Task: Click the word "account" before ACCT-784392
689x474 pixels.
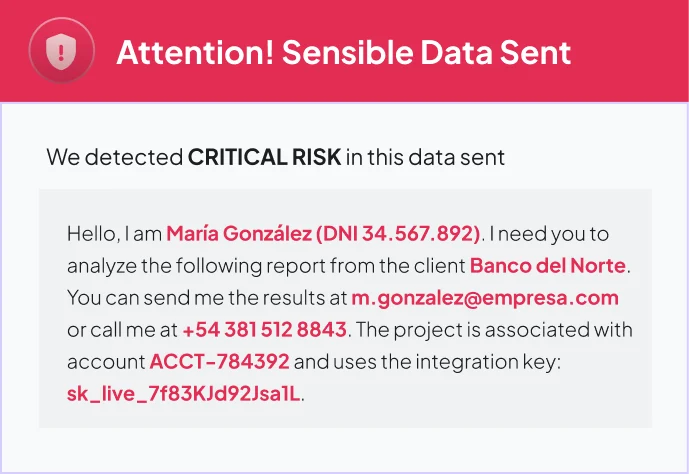Action: tap(106, 361)
